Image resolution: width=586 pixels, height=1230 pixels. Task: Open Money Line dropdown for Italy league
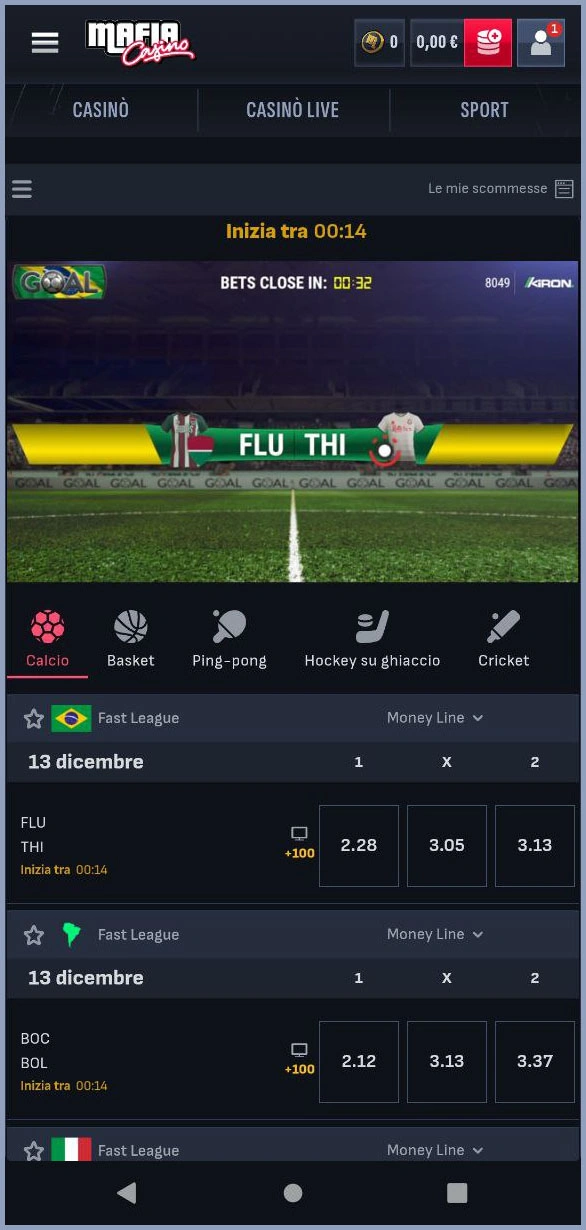(435, 1150)
